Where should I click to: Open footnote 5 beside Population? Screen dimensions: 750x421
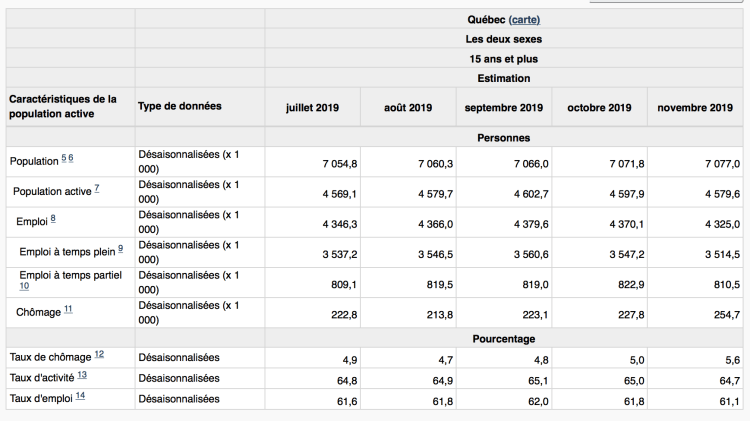coord(64,158)
